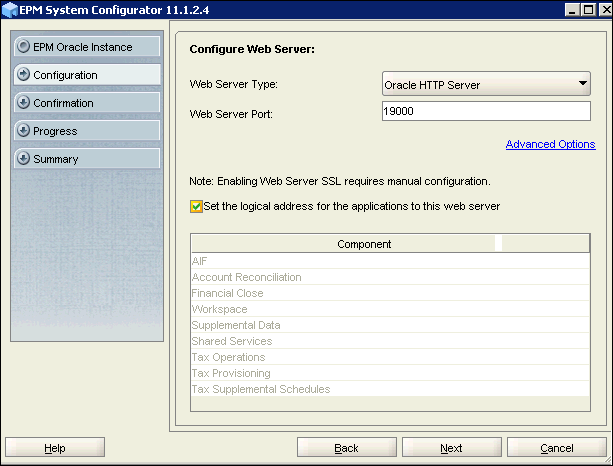Viewport: 613px width, 466px height.
Task: Select the AIF component row
Action: 390,261
